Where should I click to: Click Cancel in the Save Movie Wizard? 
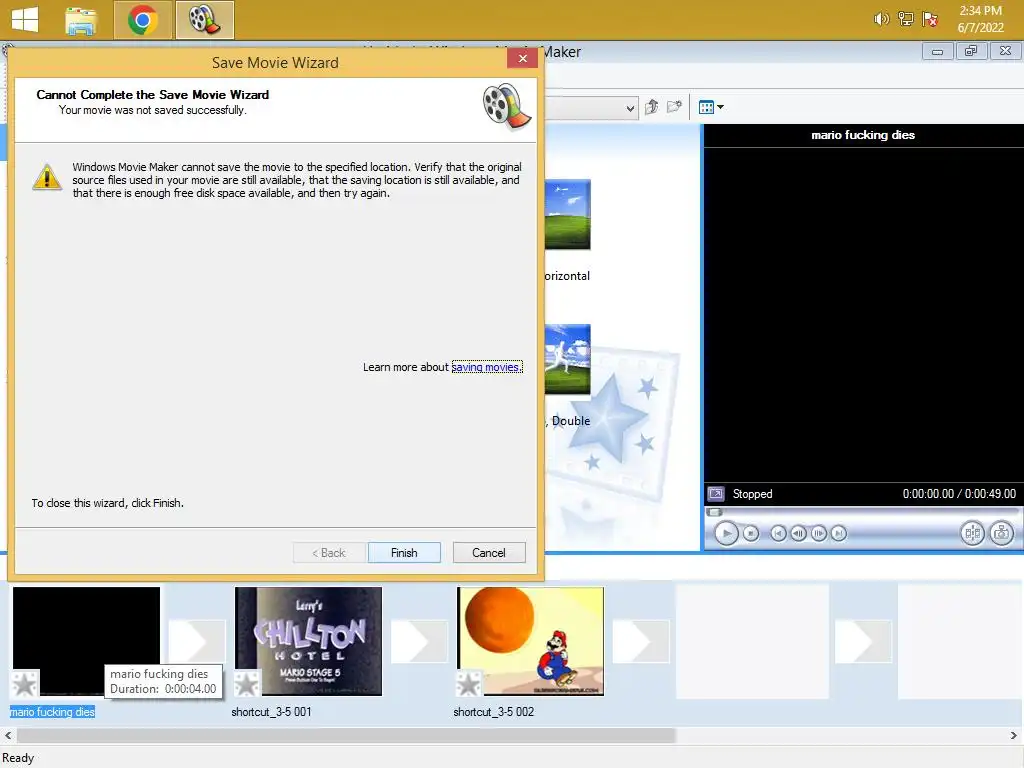(488, 552)
